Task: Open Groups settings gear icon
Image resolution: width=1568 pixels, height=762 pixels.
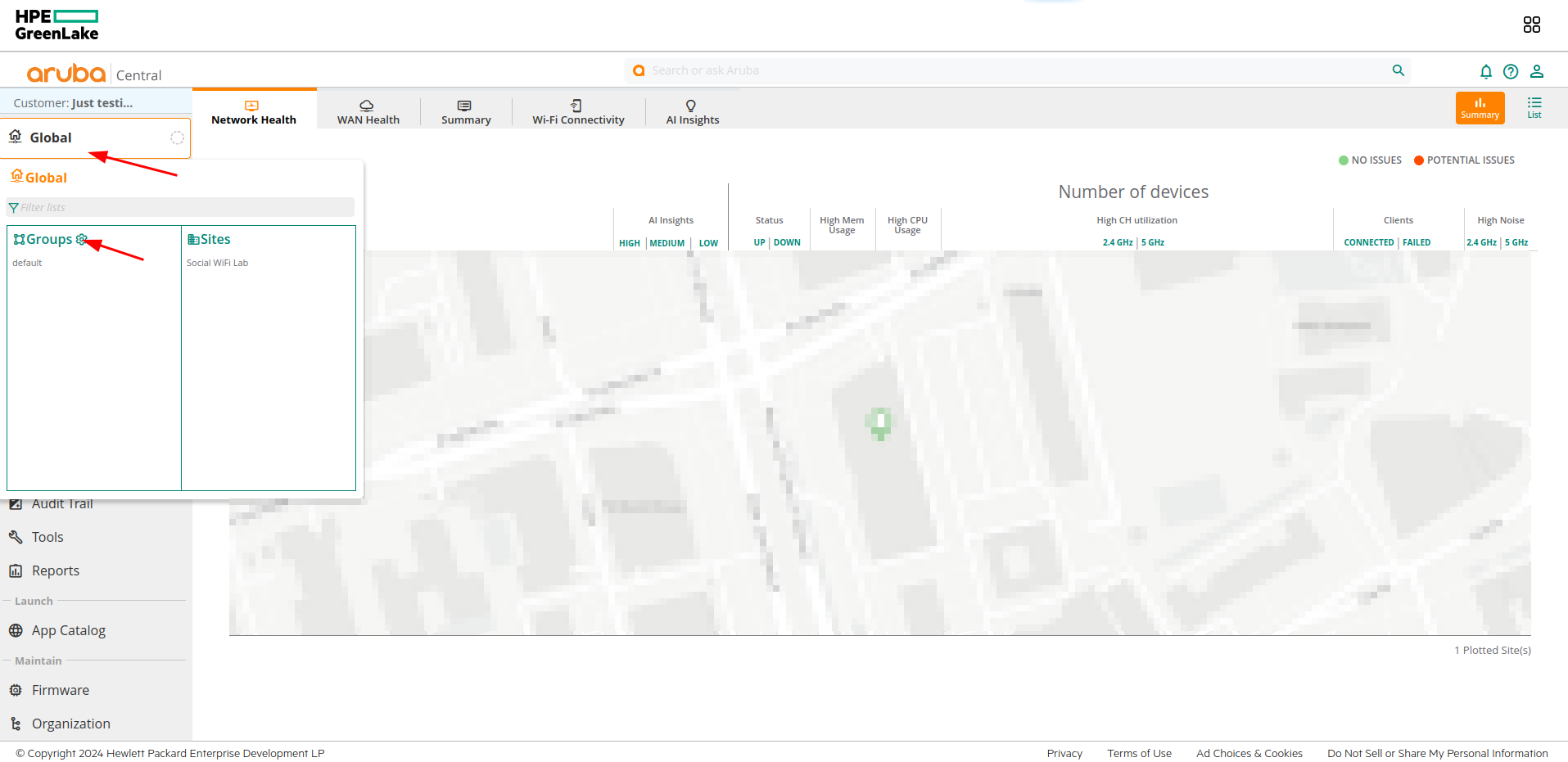Action: coord(81,239)
